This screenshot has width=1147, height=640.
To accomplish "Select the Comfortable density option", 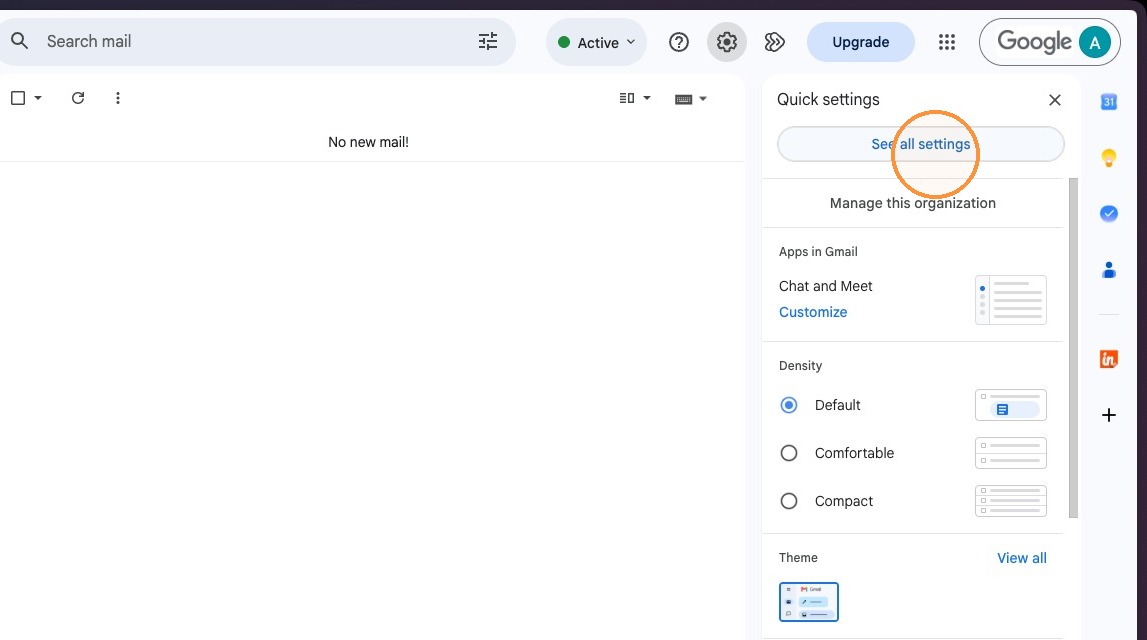I will point(789,453).
